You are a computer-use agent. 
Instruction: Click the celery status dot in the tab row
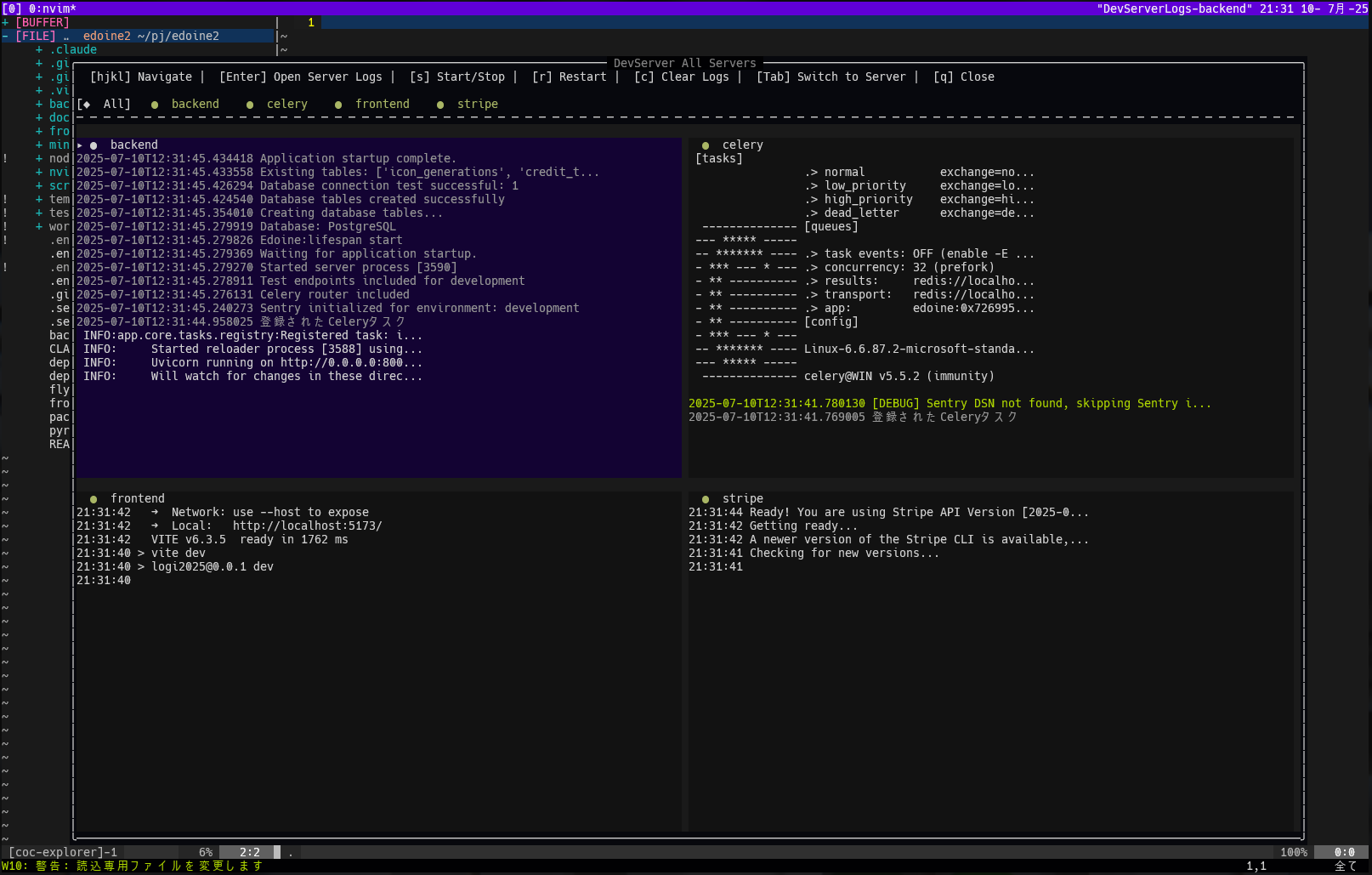pos(250,105)
